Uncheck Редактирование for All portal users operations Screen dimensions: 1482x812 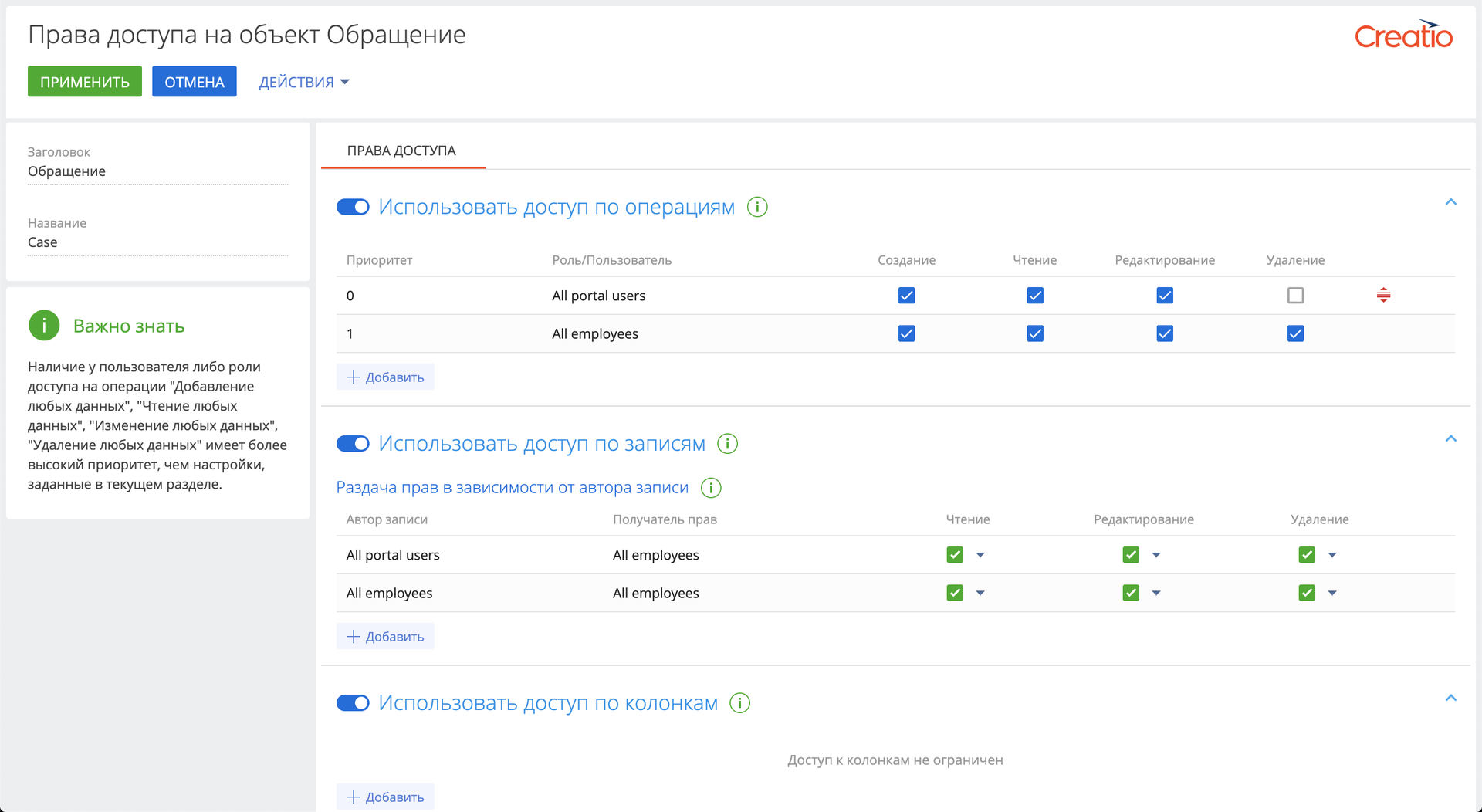click(1165, 296)
